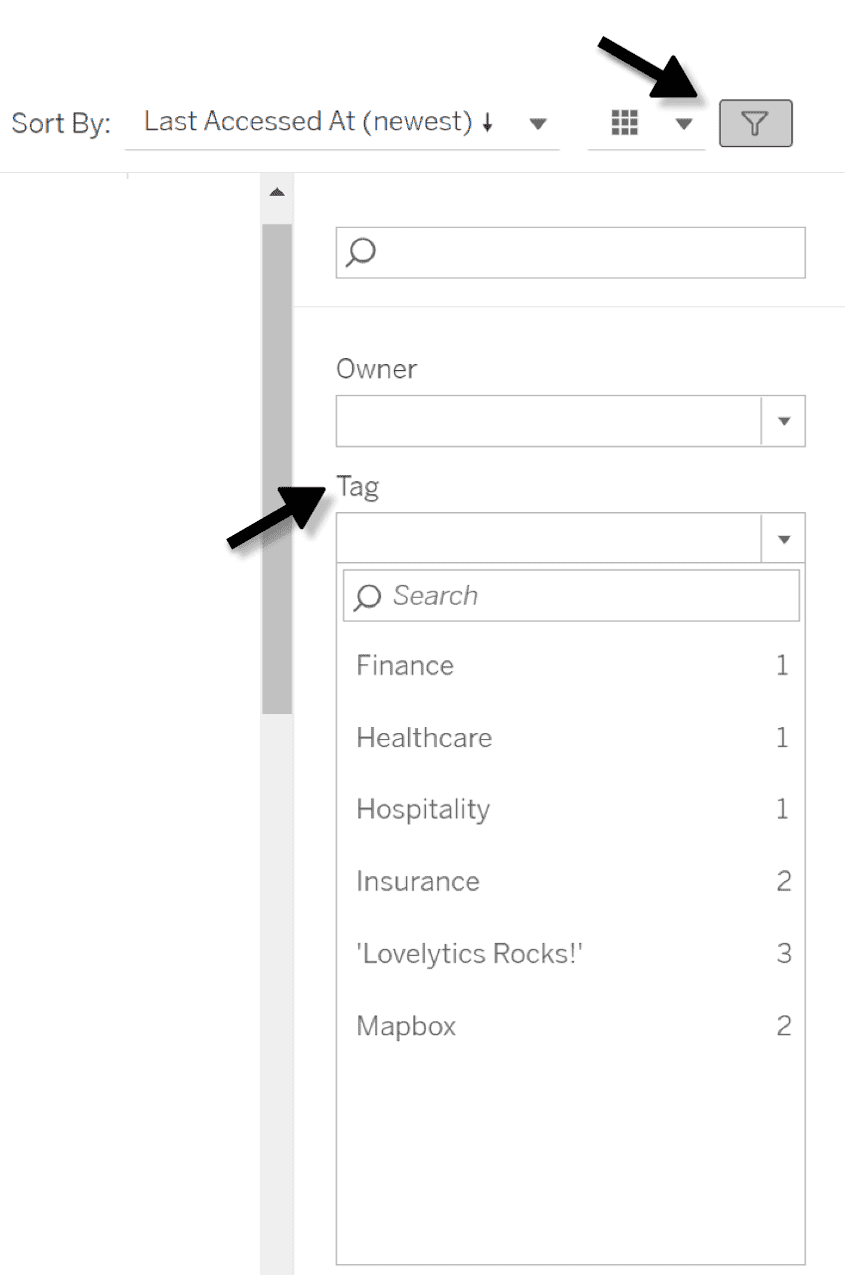
Task: Click the vertical scrollbar thumb
Action: point(277,468)
